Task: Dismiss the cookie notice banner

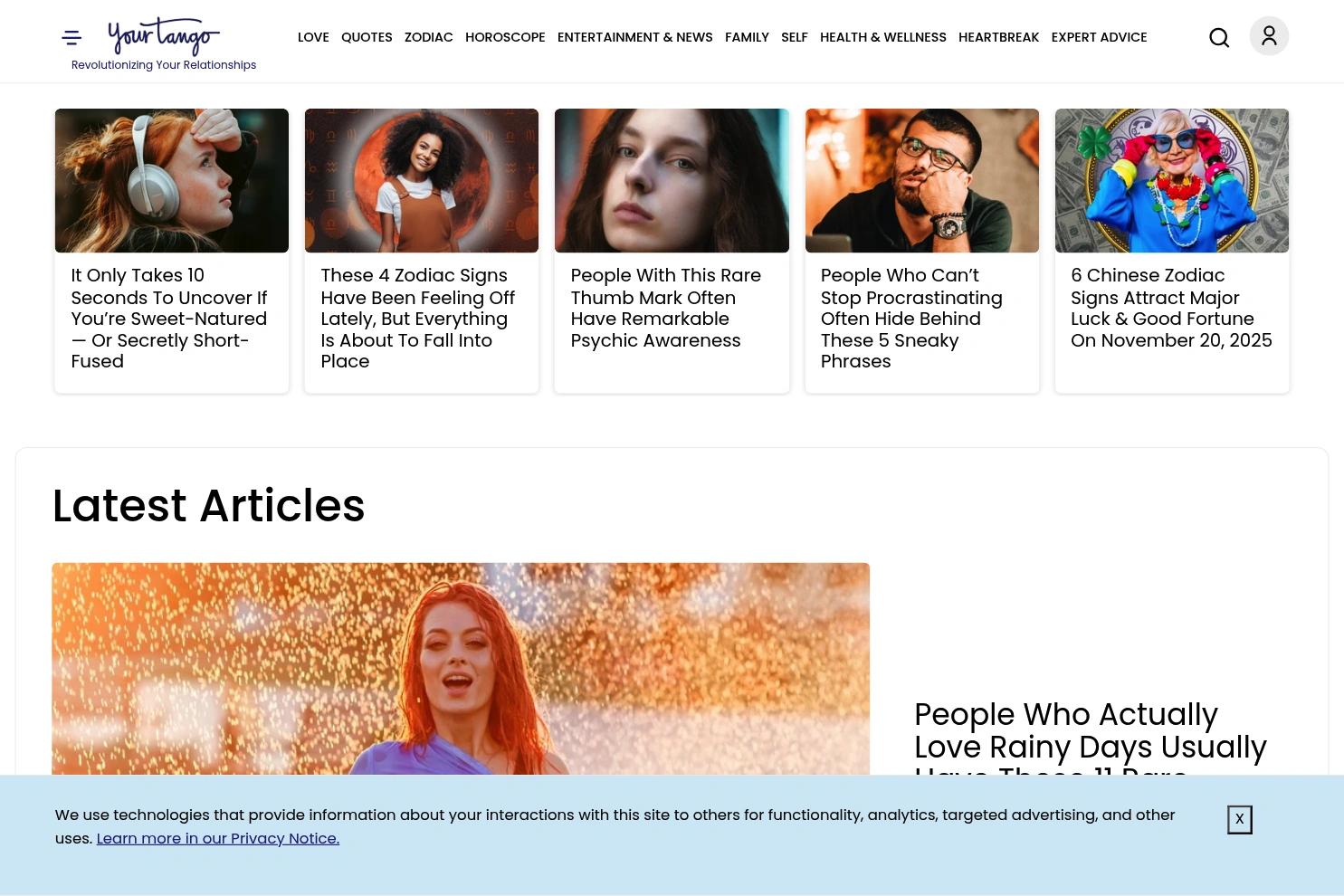Action: [1239, 819]
